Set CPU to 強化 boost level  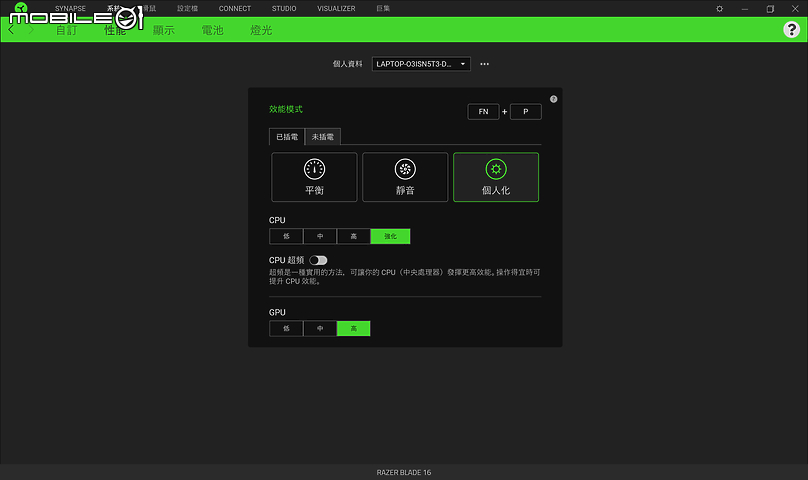coord(390,236)
